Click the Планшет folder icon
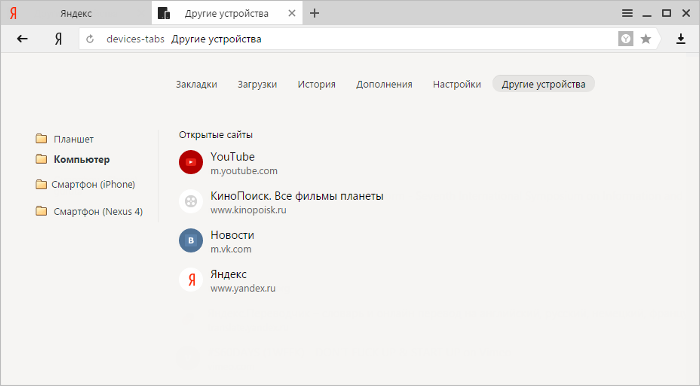Viewport: 700px width, 386px height. (41, 139)
